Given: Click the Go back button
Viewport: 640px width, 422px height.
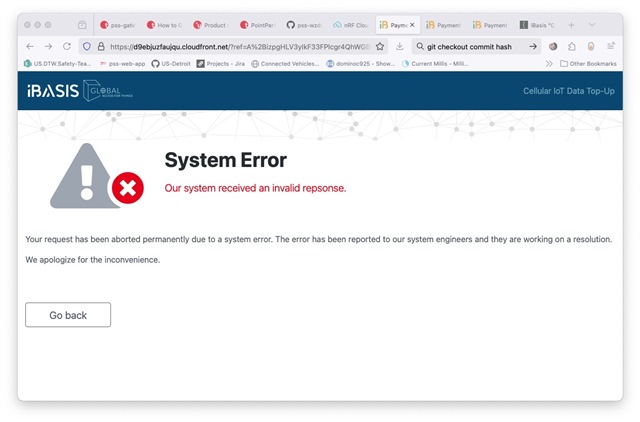Looking at the screenshot, I should (68, 315).
